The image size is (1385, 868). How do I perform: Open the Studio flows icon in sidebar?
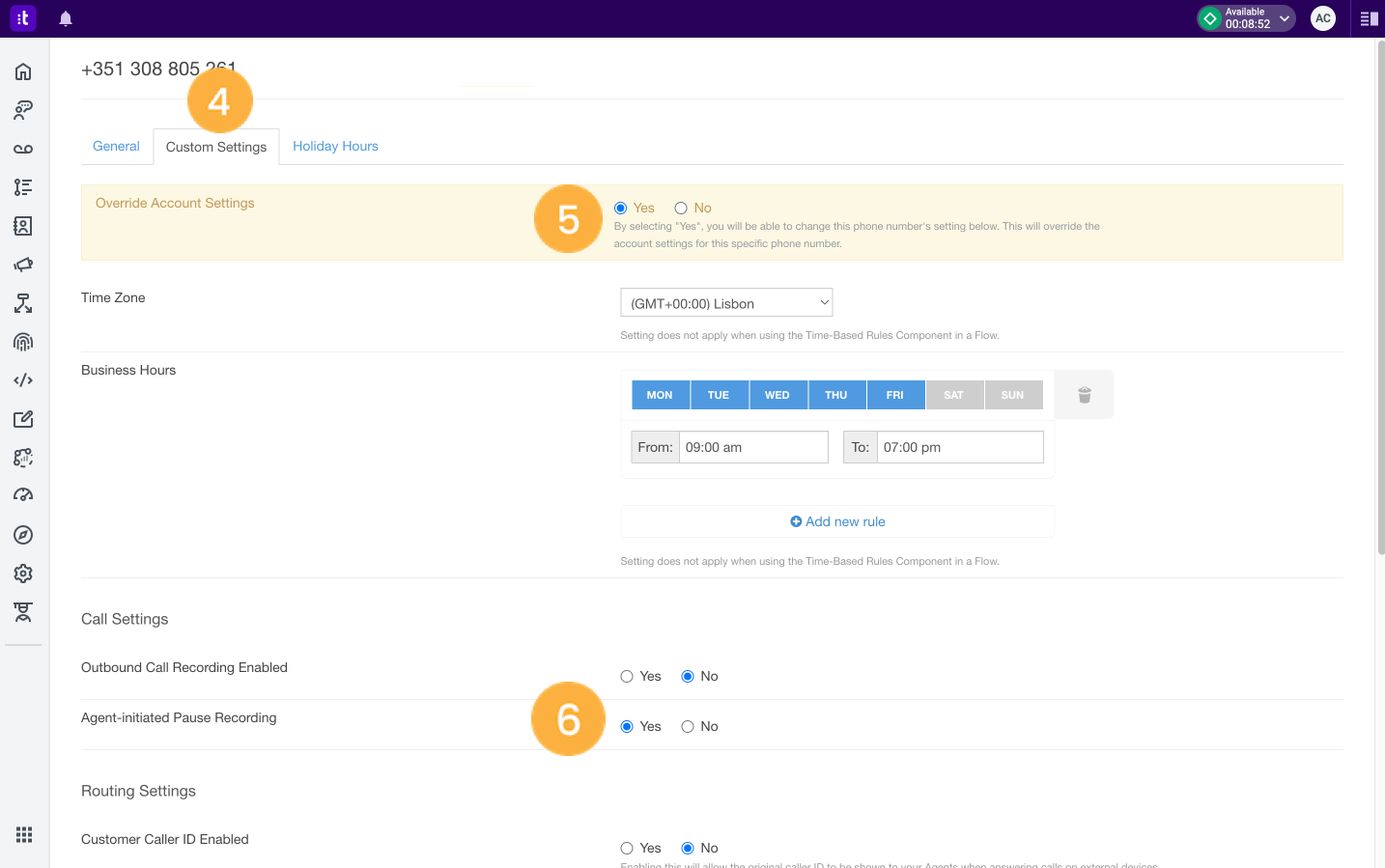[x=23, y=303]
